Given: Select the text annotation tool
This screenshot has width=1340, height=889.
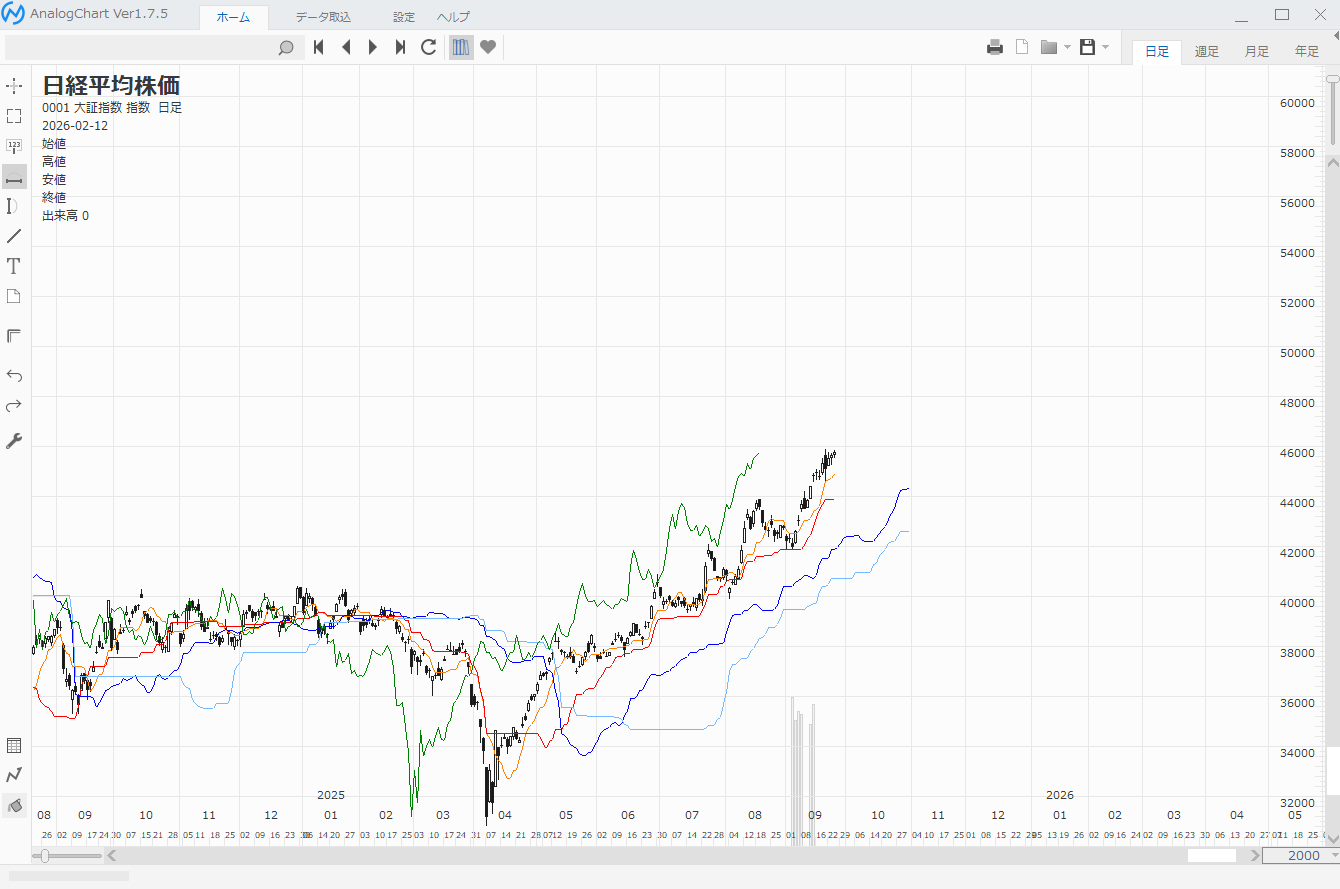Looking at the screenshot, I should tap(14, 266).
